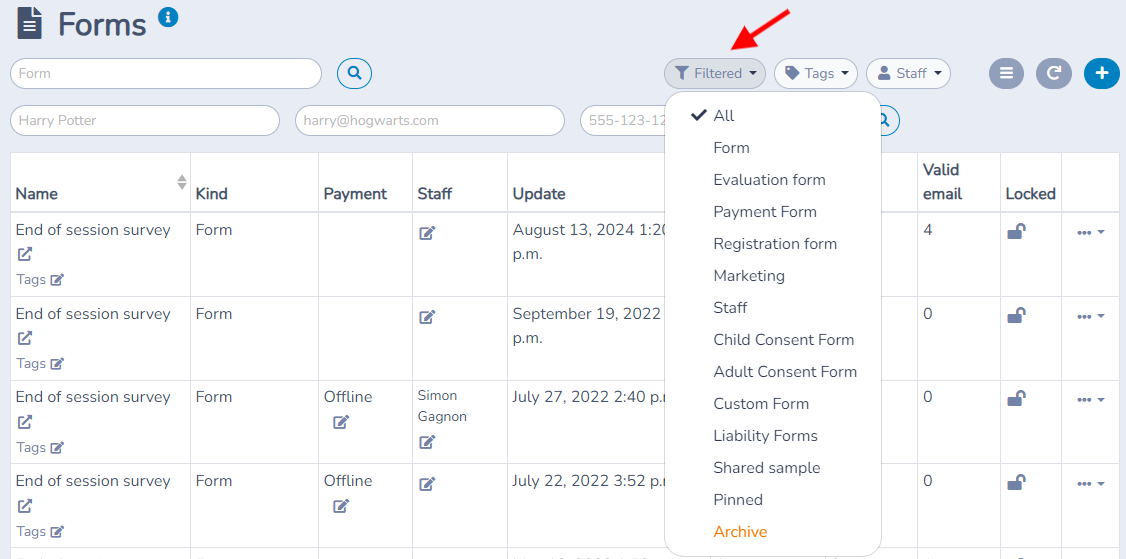Click the Payment column header
Screen dimensions: 1126x559
[x=355, y=193]
